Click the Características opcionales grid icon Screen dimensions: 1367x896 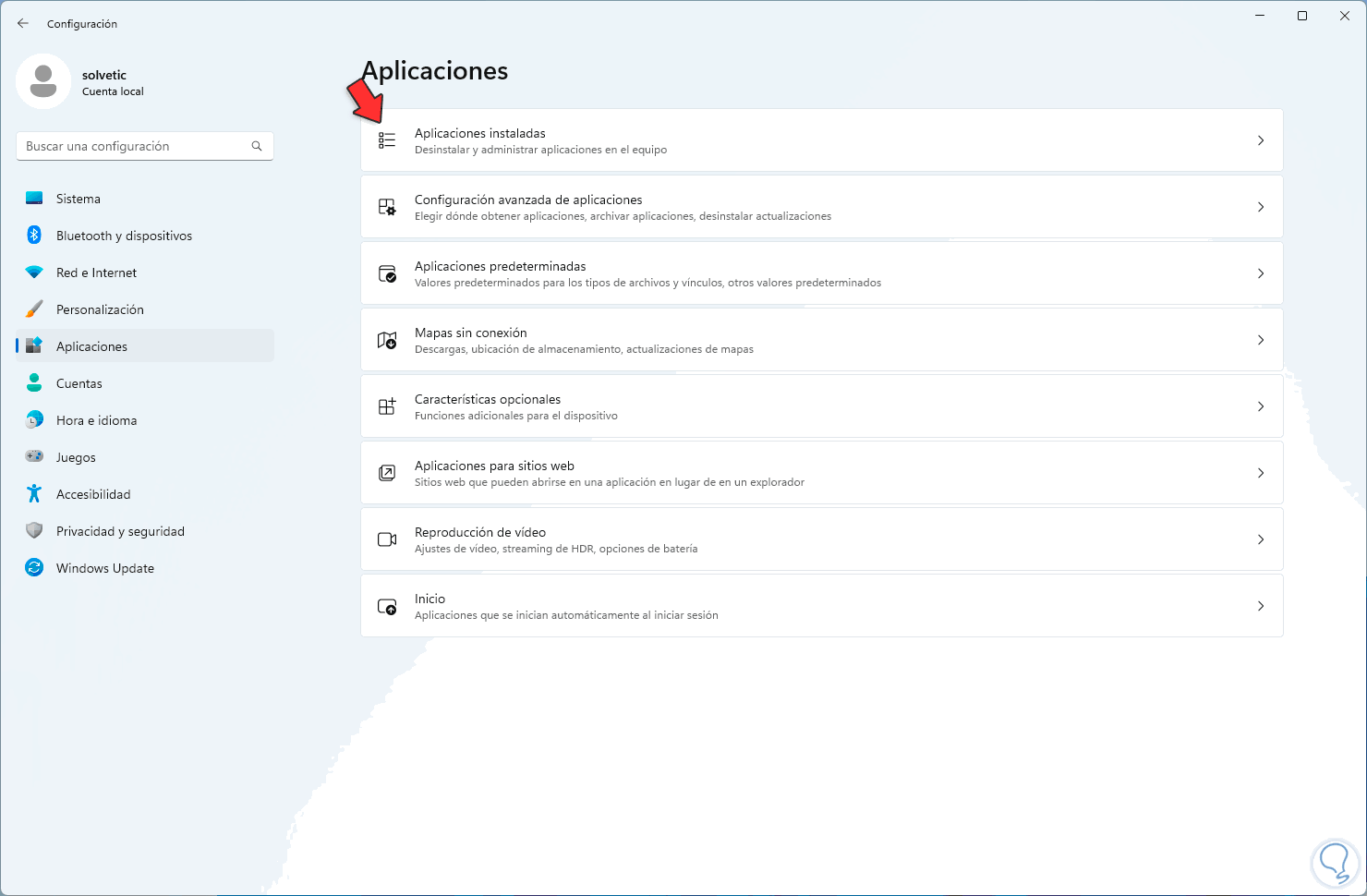pyautogui.click(x=387, y=406)
